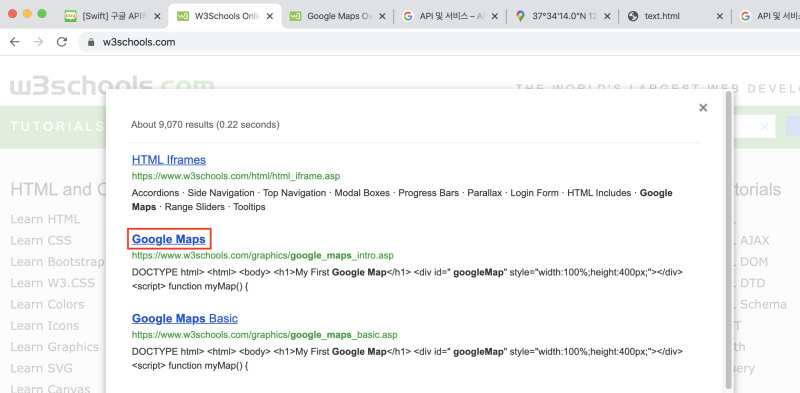Image resolution: width=800 pixels, height=393 pixels.
Task: Reload the w3schools page
Action: point(62,42)
